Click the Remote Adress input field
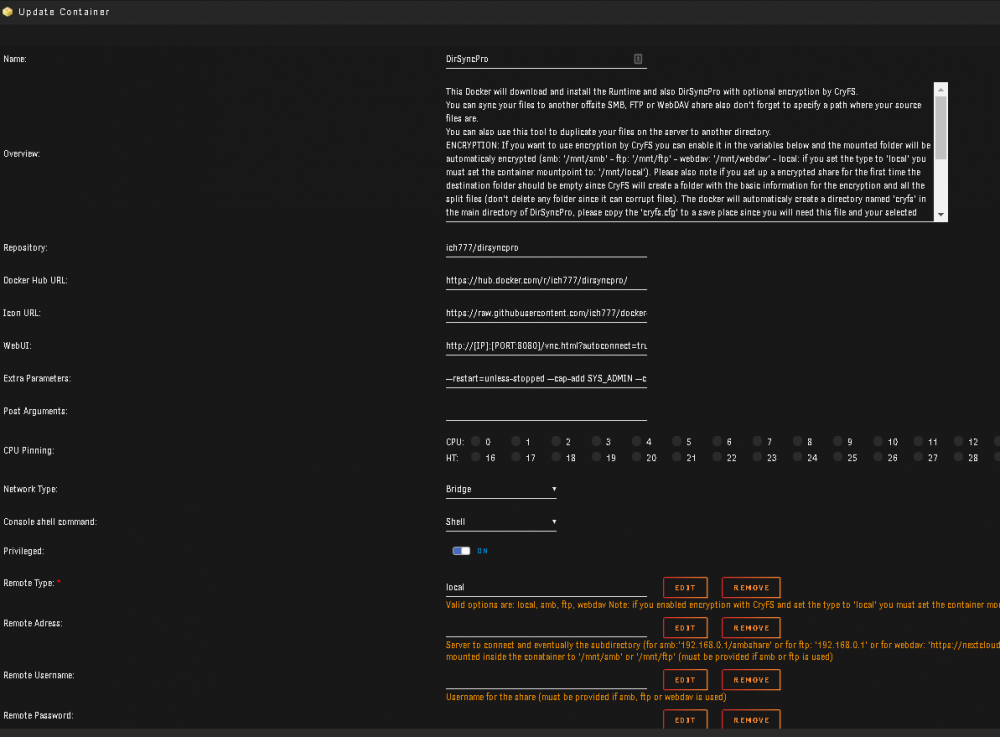 tap(546, 627)
